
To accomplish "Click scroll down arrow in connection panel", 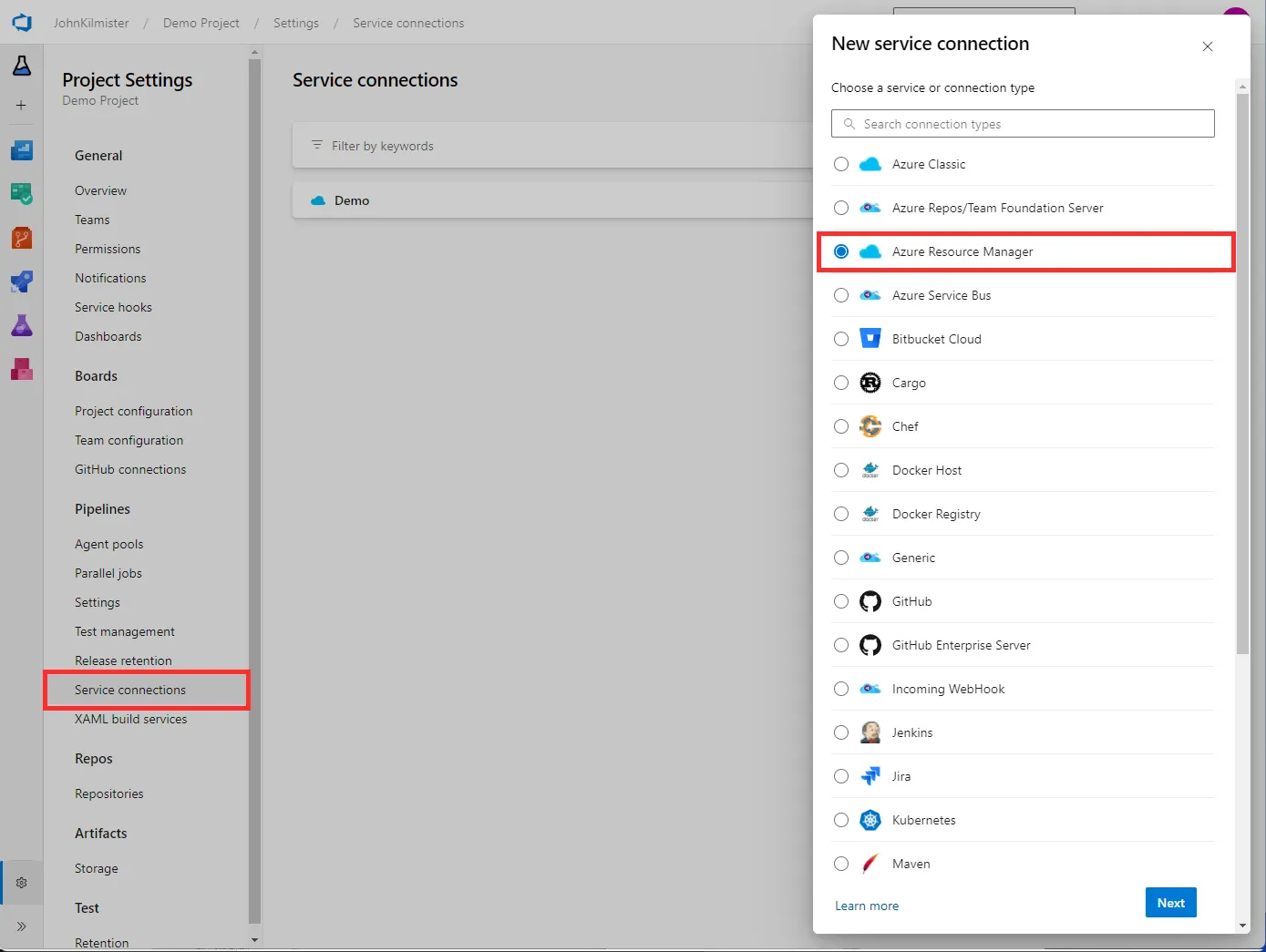I will click(x=1242, y=926).
